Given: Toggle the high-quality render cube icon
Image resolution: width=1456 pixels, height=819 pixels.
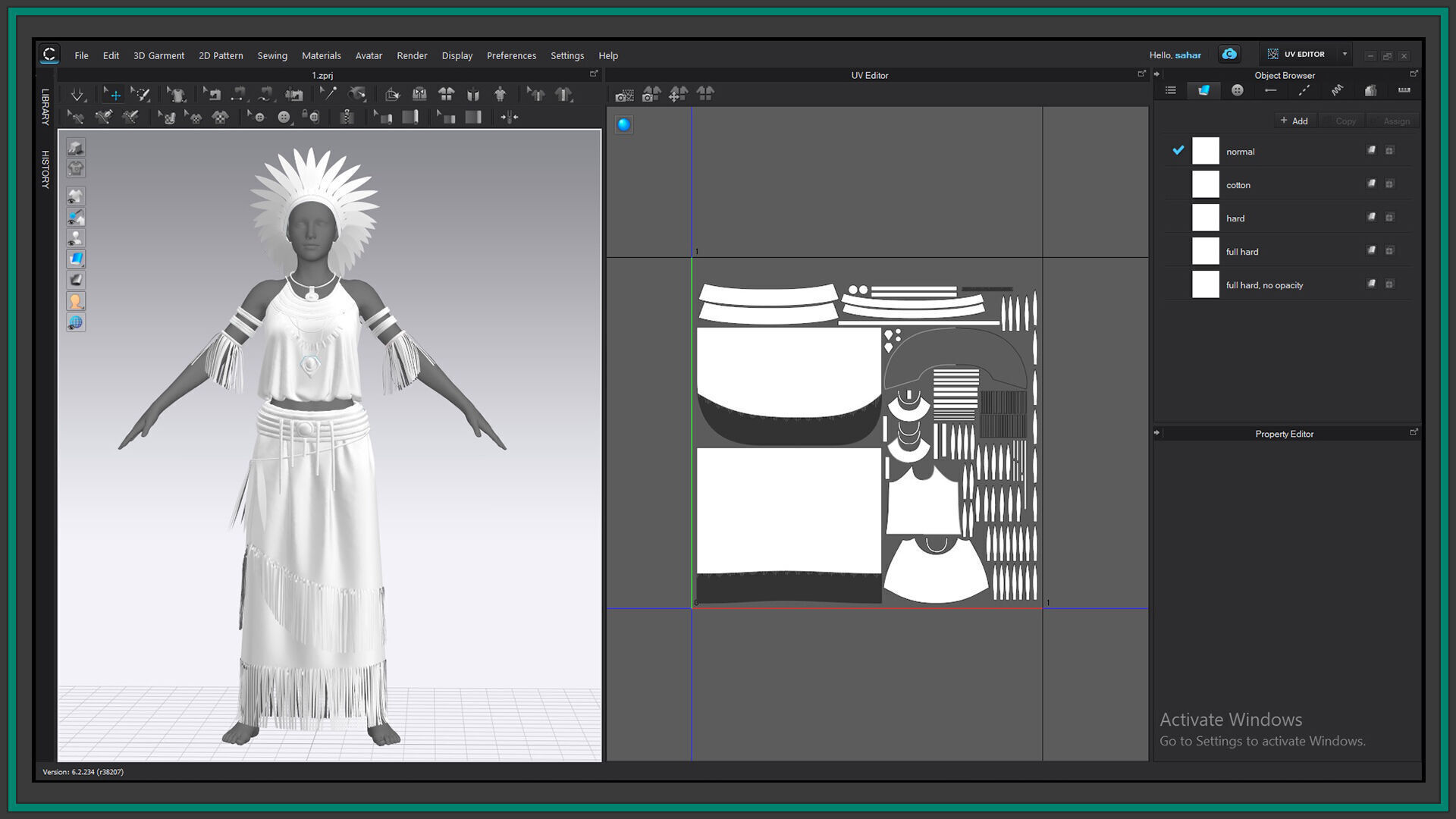Looking at the screenshot, I should [x=75, y=147].
